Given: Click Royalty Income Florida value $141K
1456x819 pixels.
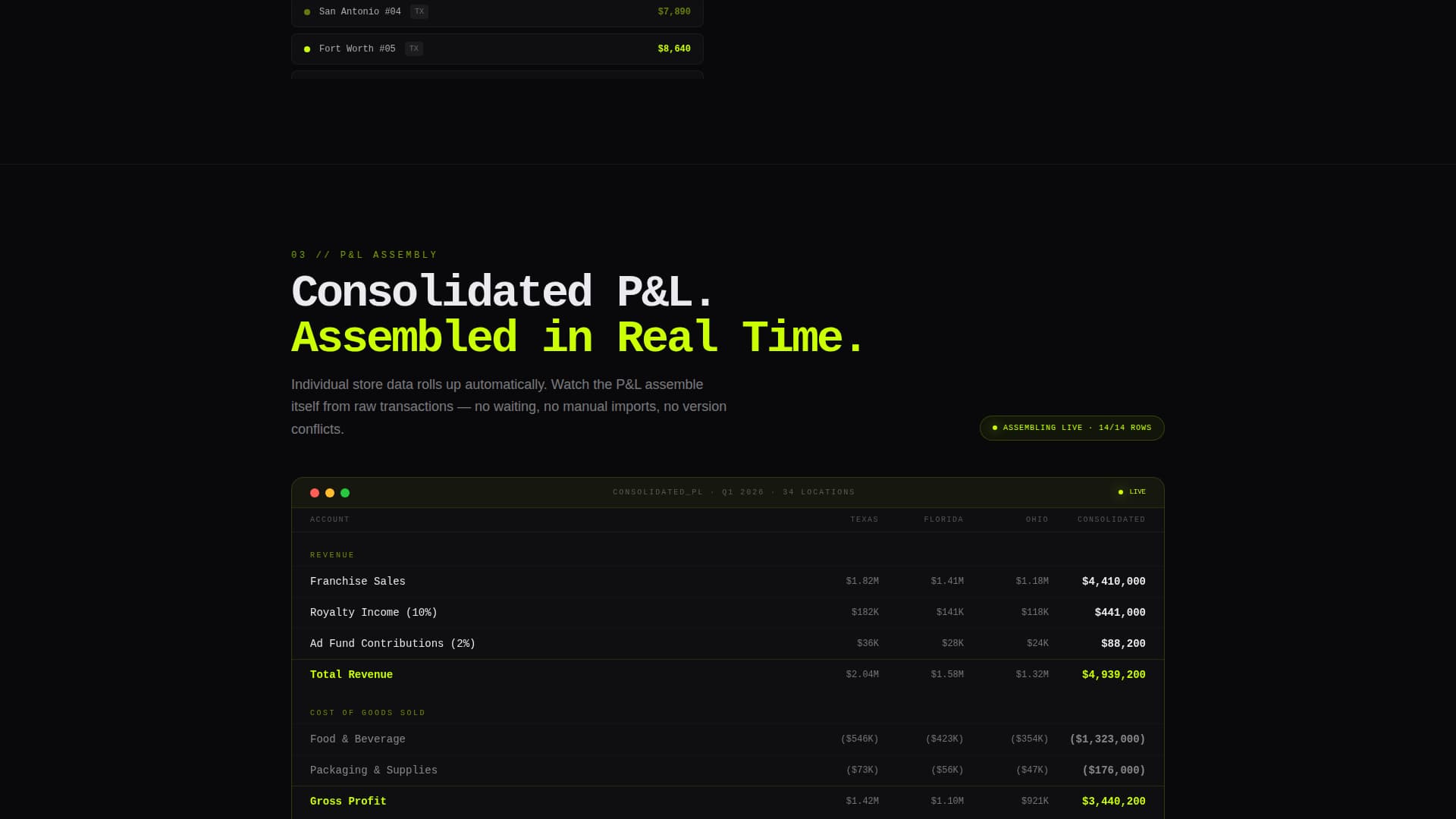Looking at the screenshot, I should click(x=949, y=613).
